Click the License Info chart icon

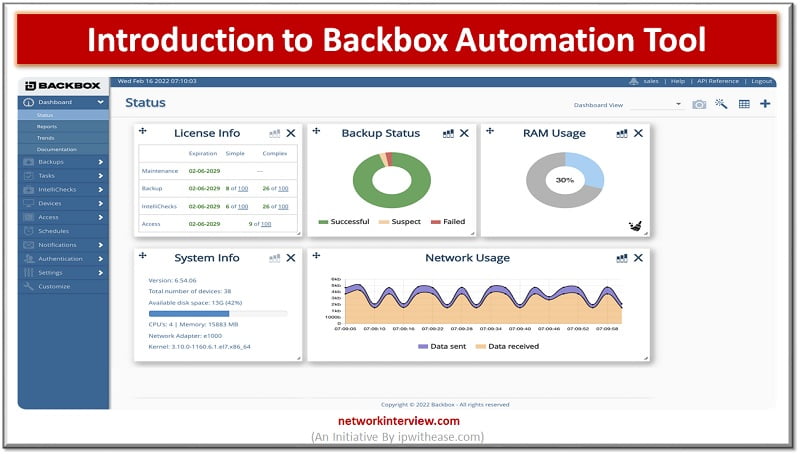pos(274,133)
